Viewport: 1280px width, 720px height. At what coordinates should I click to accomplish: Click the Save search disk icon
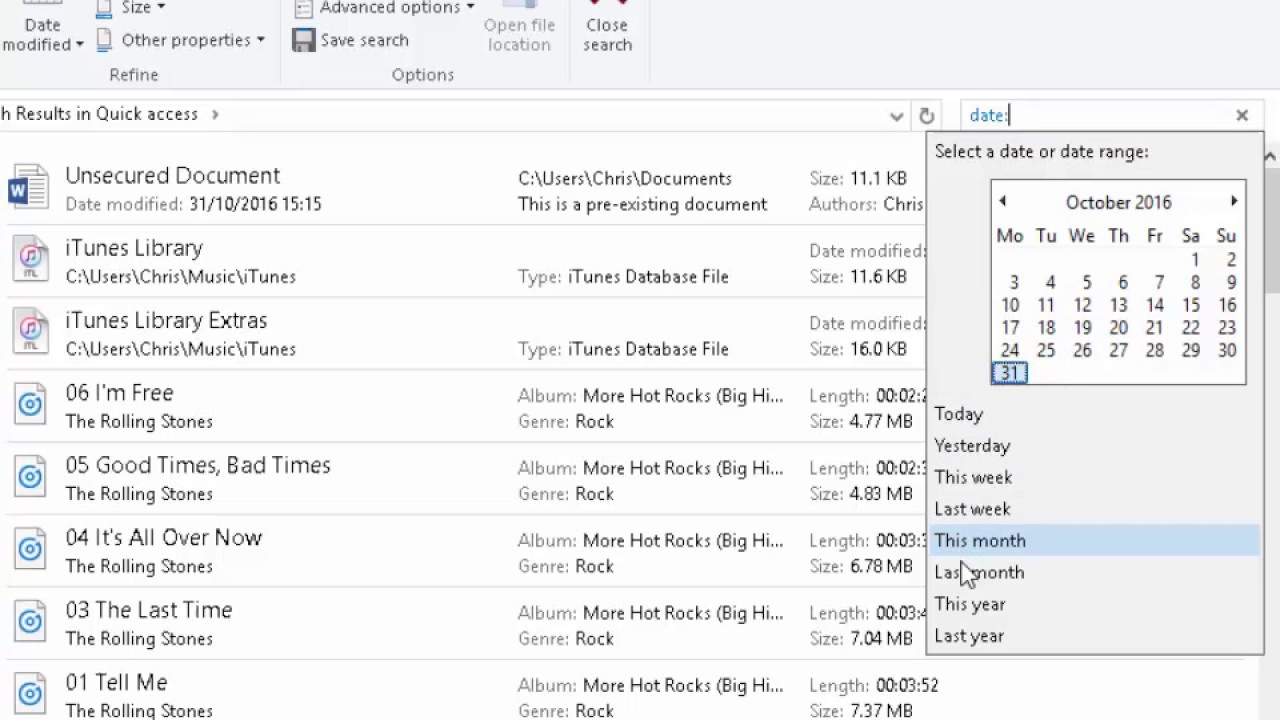coord(304,40)
